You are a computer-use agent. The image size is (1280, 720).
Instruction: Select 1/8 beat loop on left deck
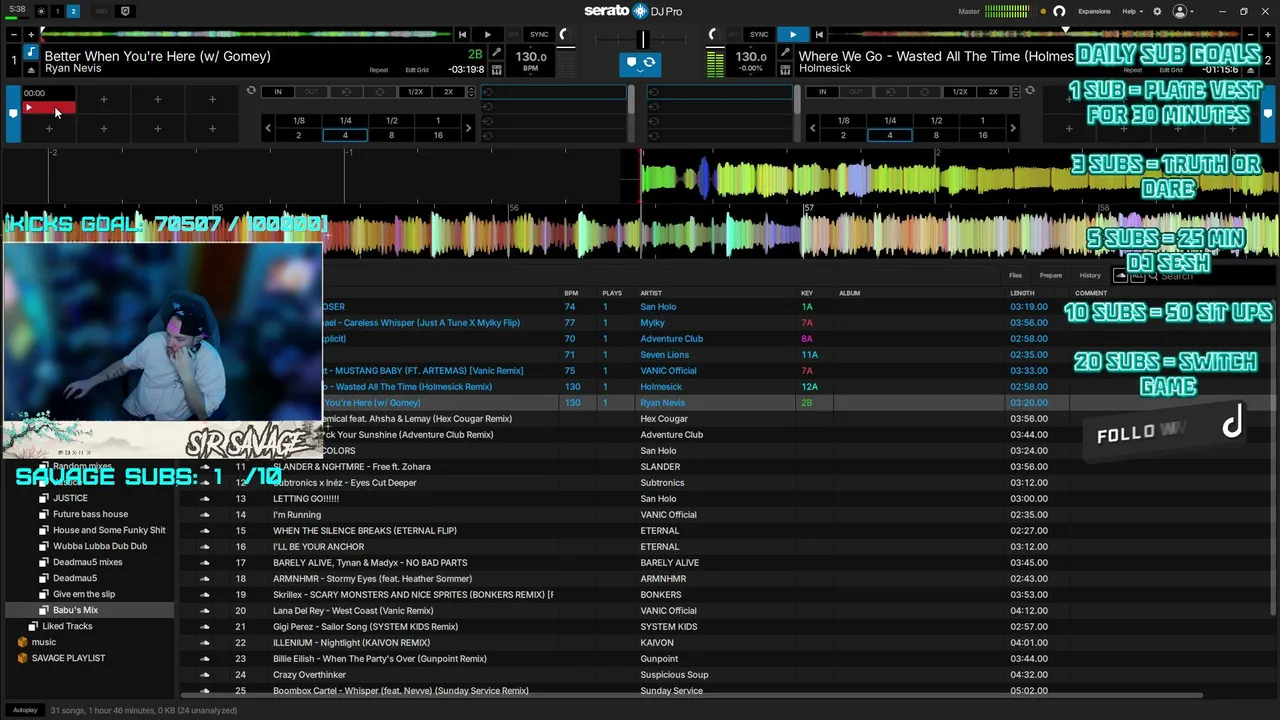pyautogui.click(x=298, y=121)
